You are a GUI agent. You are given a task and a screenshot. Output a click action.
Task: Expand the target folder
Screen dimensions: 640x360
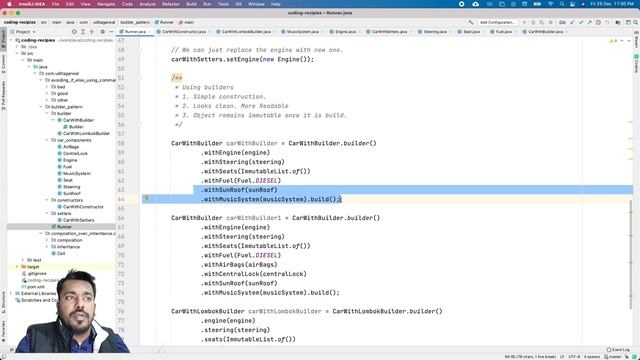click(x=17, y=267)
